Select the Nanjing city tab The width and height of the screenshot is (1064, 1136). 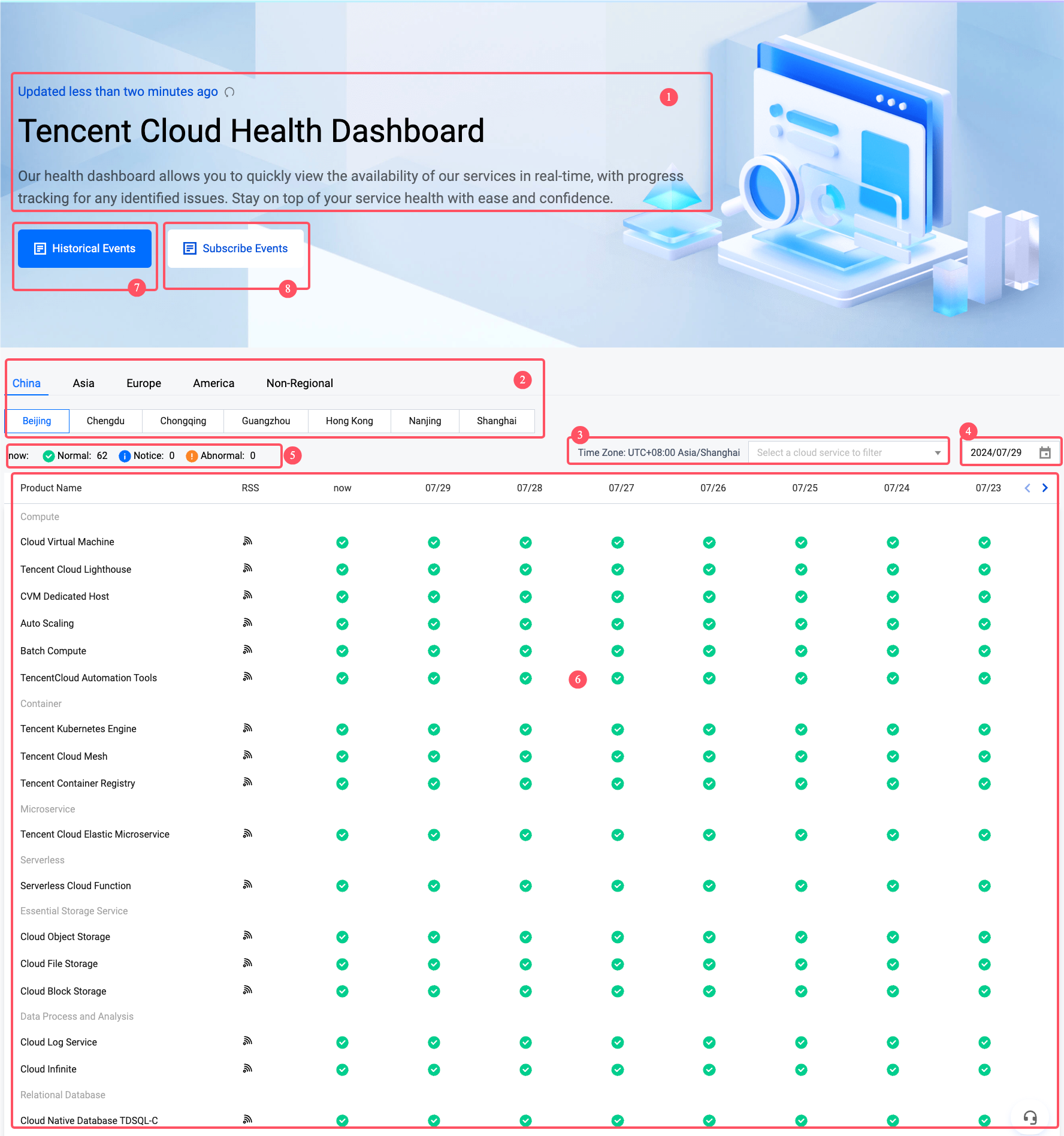(425, 421)
